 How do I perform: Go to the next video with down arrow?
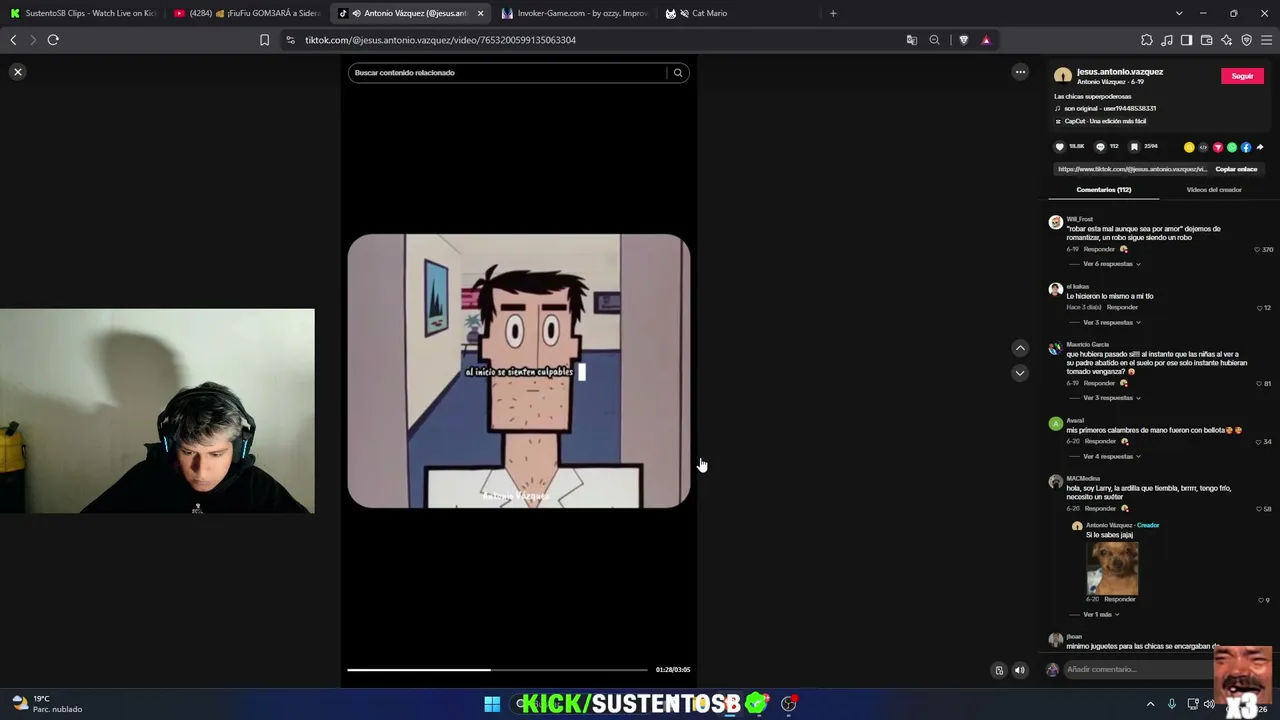[1020, 373]
